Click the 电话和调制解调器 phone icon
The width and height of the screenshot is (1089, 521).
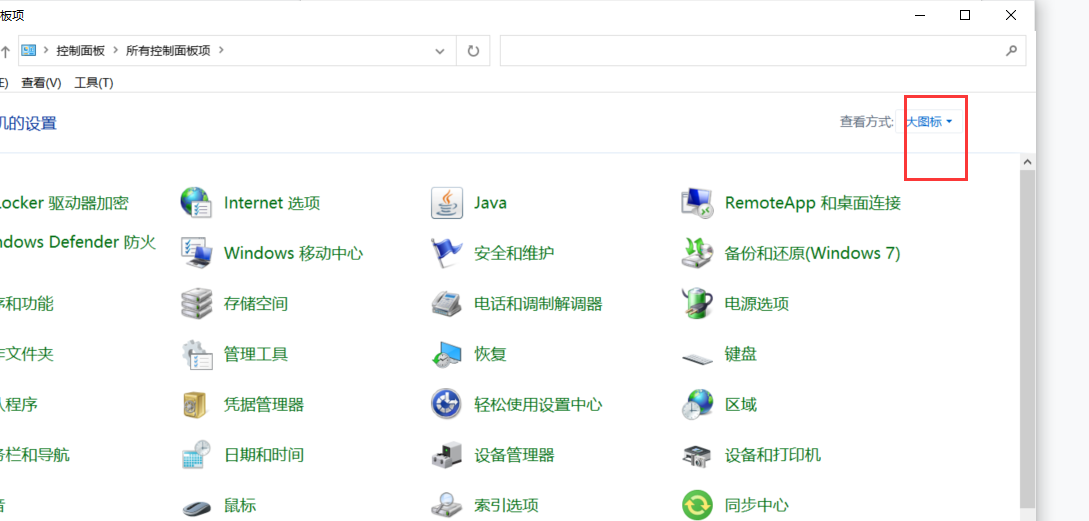click(x=447, y=304)
